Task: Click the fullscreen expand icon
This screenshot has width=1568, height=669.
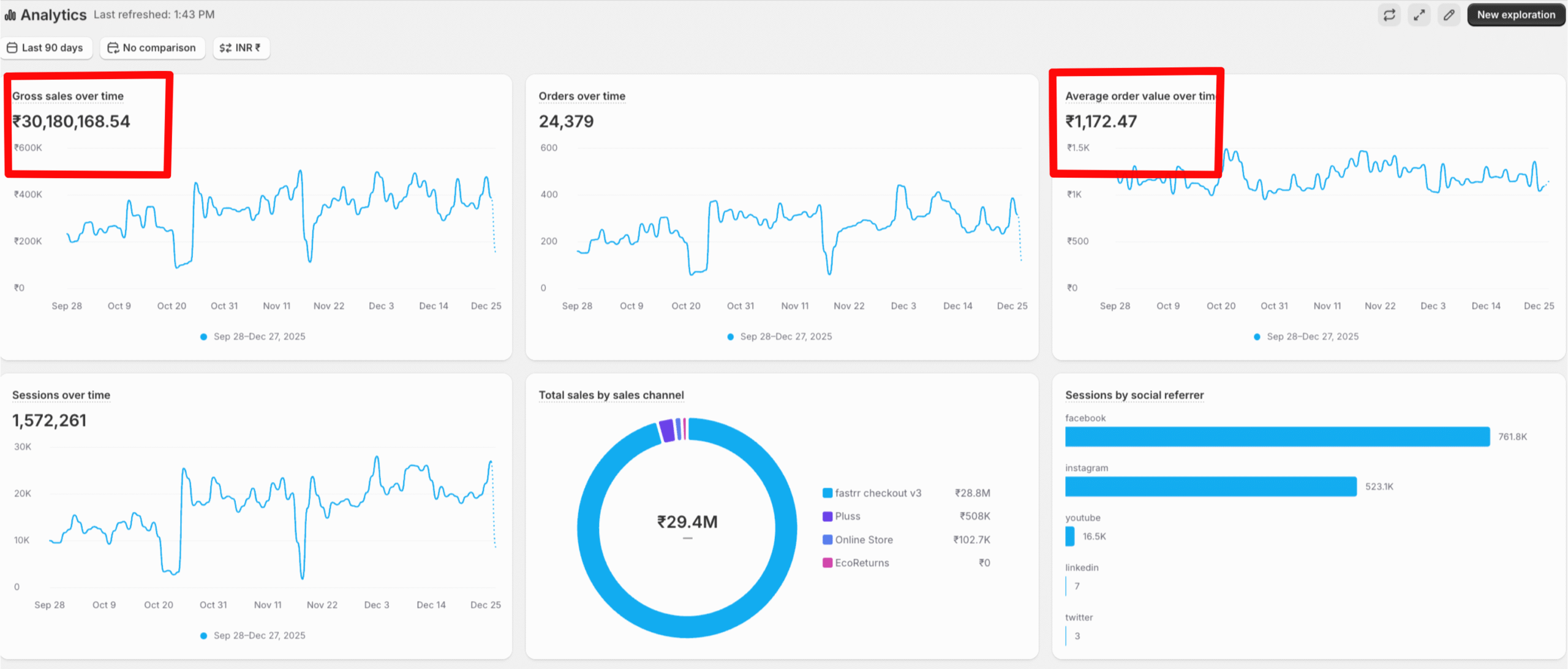Action: (1419, 15)
